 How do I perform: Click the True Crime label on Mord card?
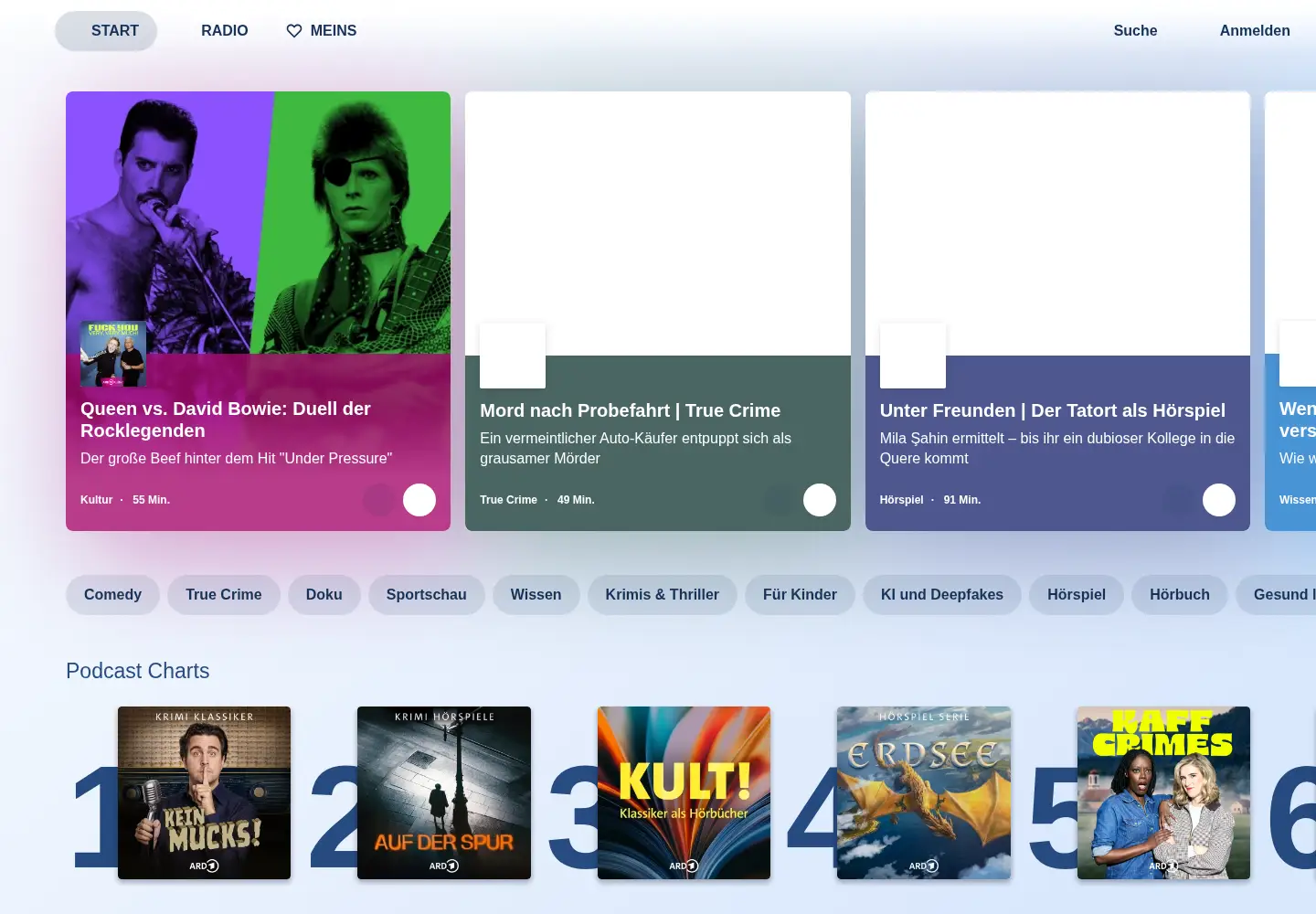(509, 500)
